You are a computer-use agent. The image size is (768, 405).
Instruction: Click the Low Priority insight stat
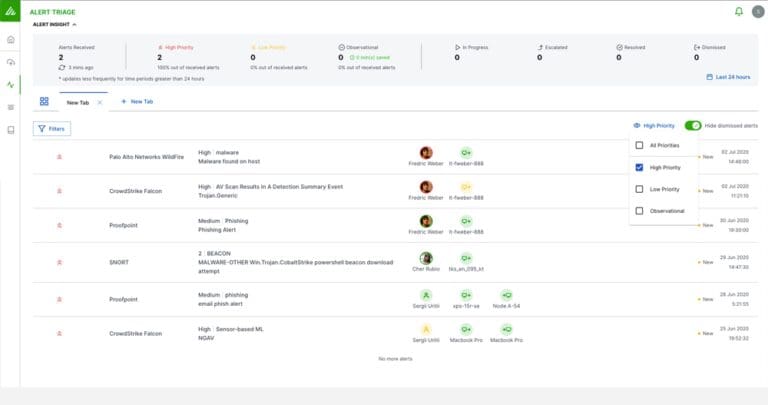[279, 57]
